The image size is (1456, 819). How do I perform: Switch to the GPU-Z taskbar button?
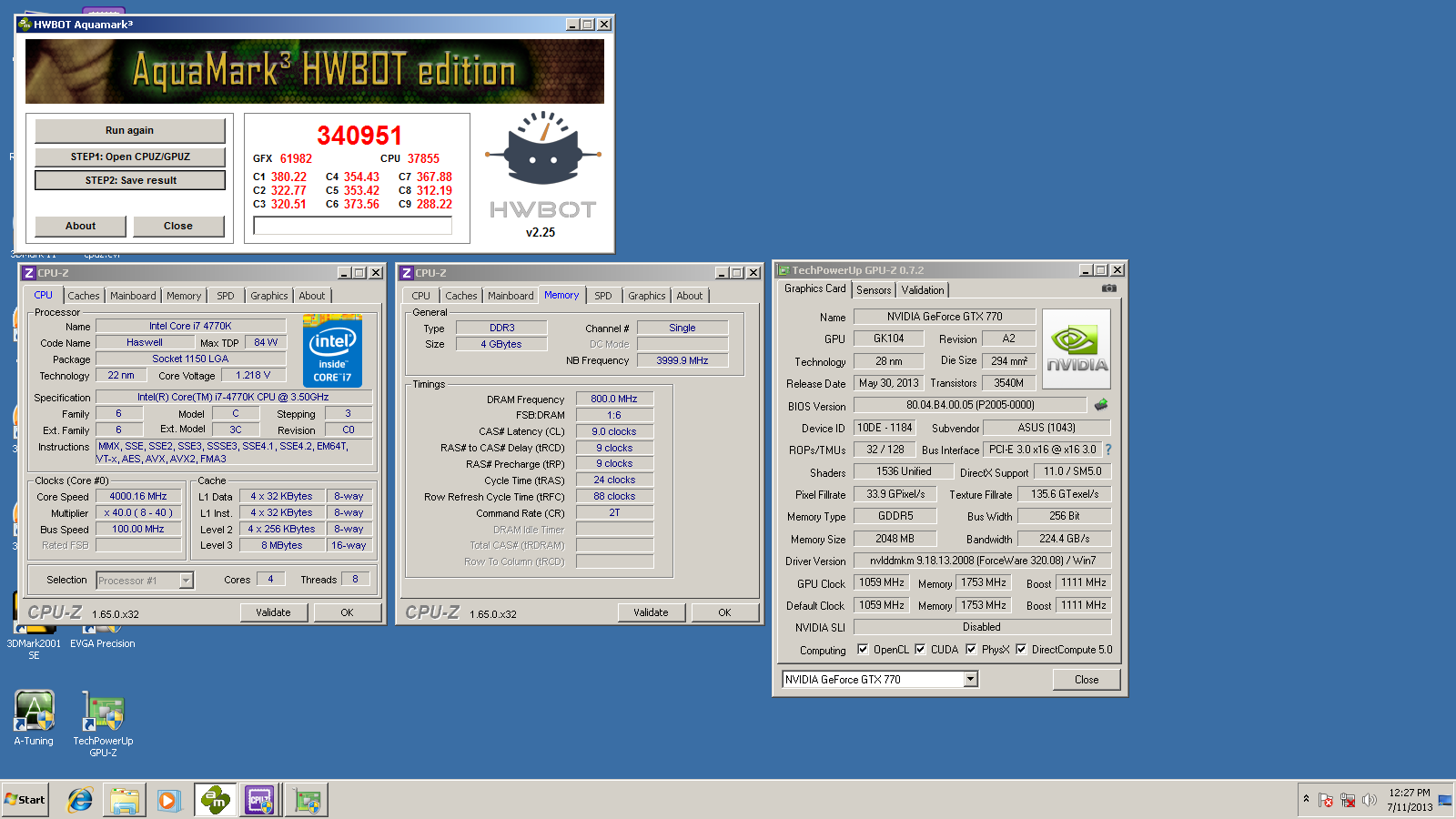(306, 800)
